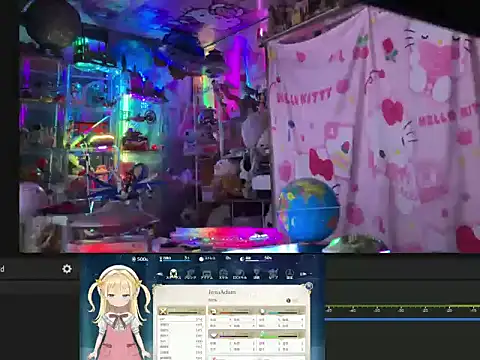Click the character name IrnaAdam
Screen dimensions: 480x360
pyautogui.click(x=222, y=292)
